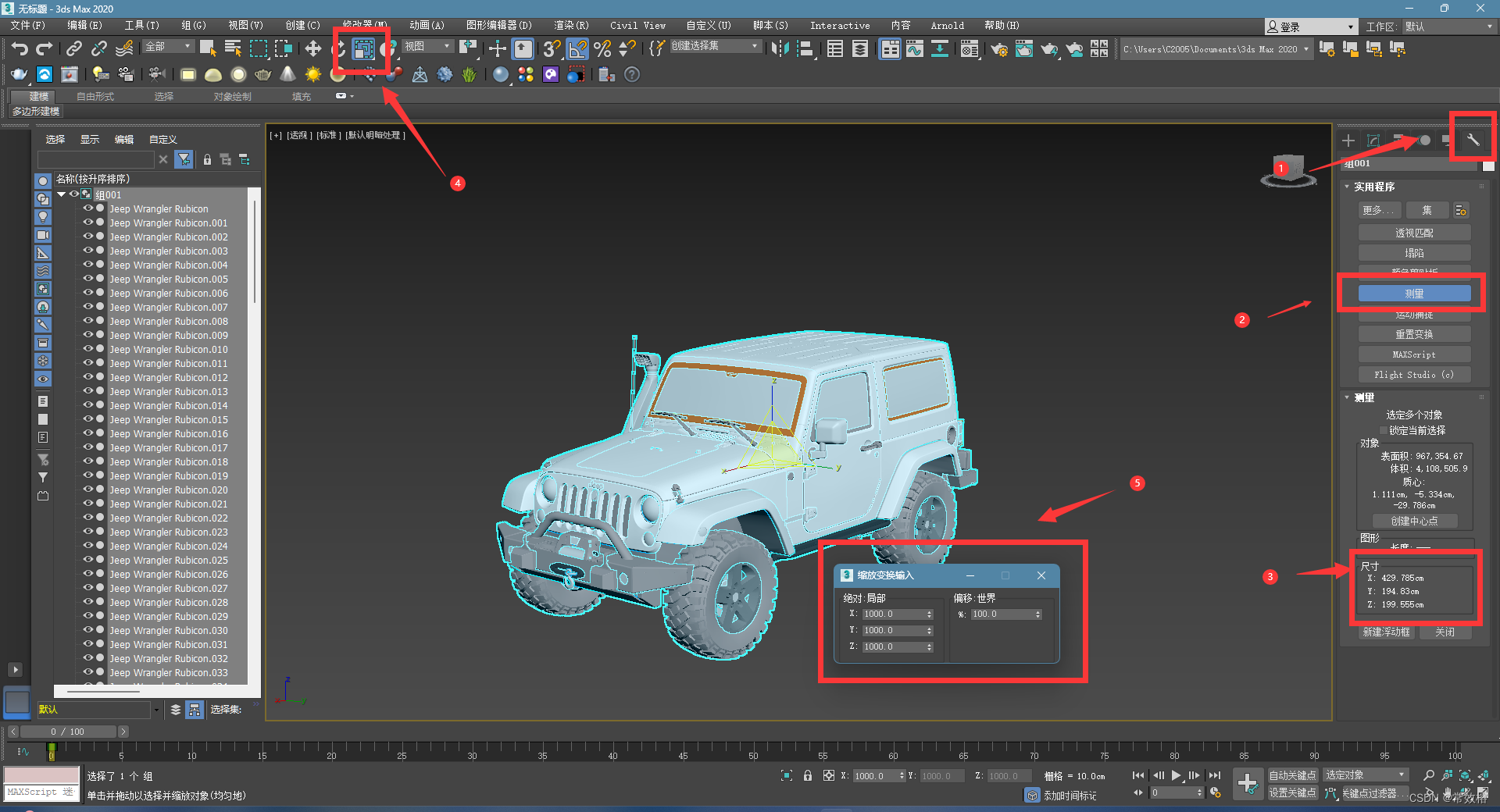Open the Utilities wrench panel tab

(x=1473, y=141)
